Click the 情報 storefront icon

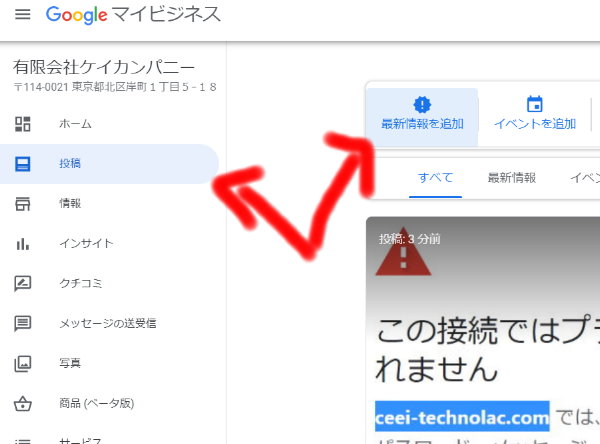click(23, 204)
